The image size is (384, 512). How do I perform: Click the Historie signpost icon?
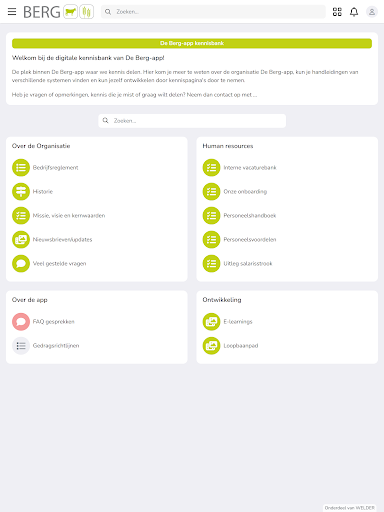(x=21, y=192)
